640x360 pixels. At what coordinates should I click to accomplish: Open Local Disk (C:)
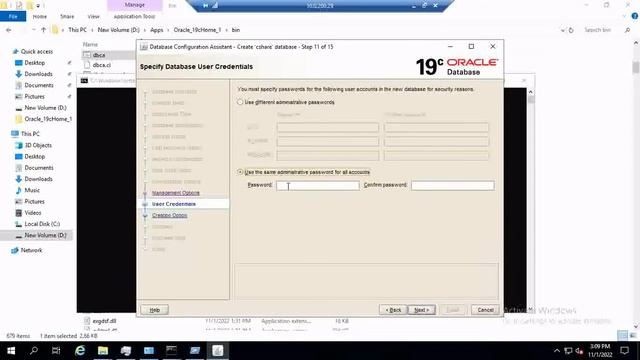(x=42, y=224)
